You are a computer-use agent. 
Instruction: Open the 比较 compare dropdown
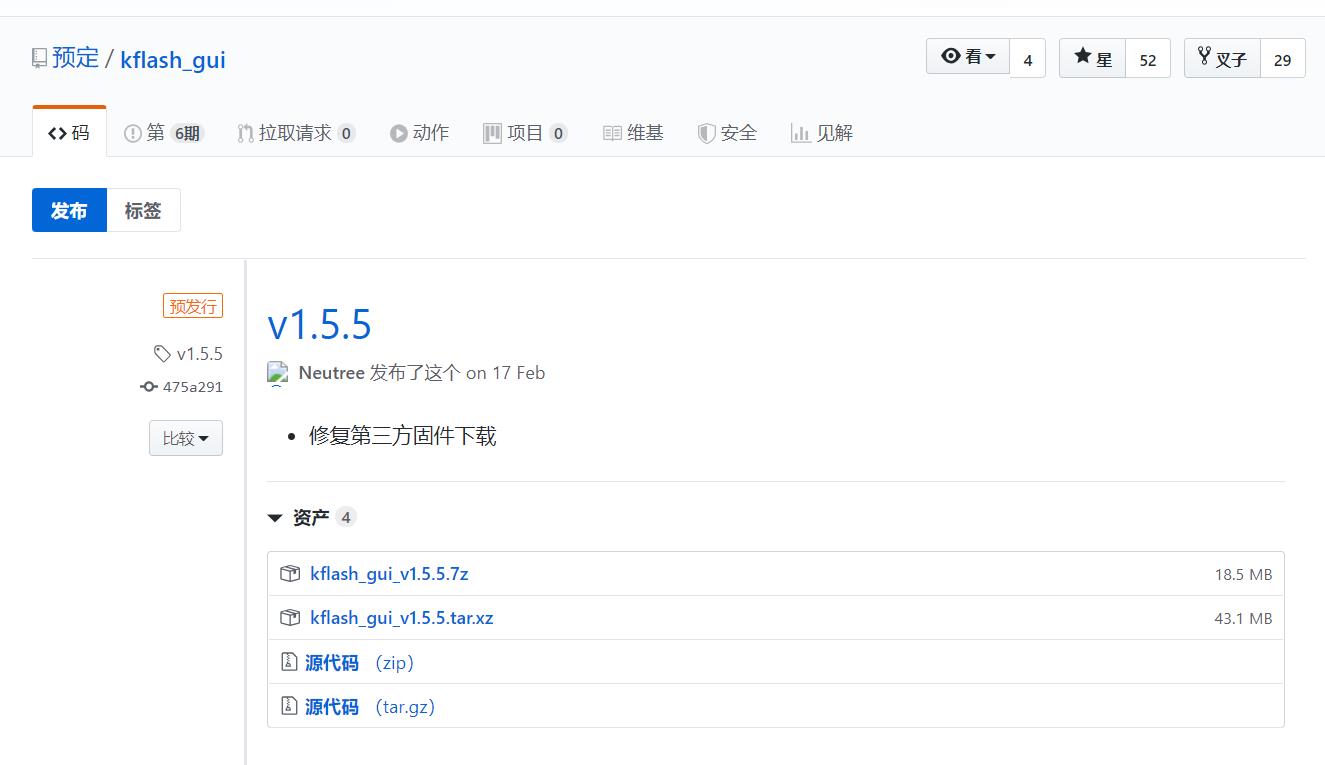click(x=186, y=438)
